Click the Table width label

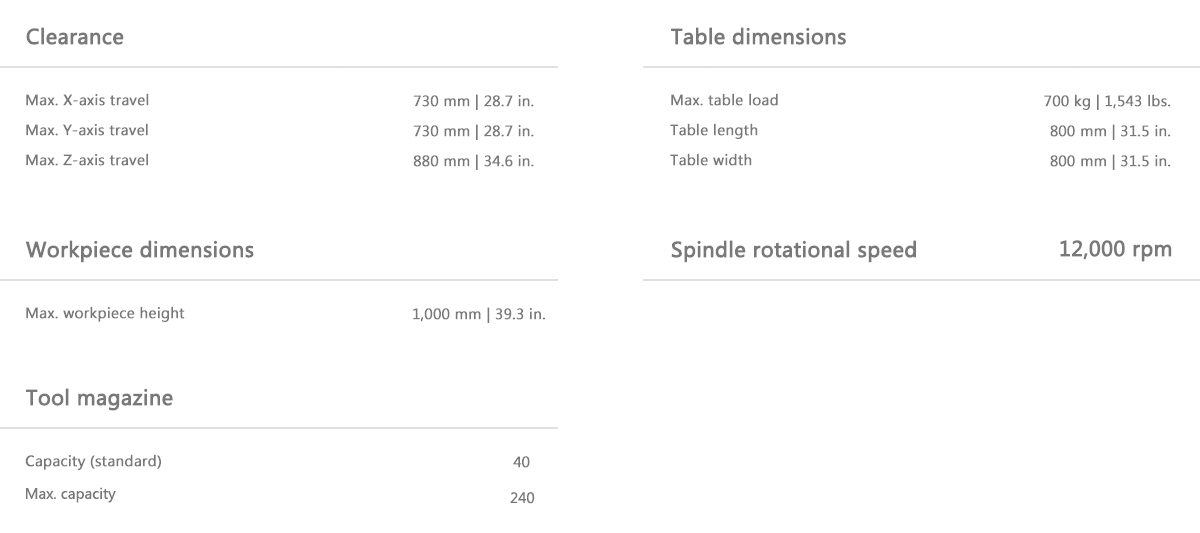click(711, 160)
